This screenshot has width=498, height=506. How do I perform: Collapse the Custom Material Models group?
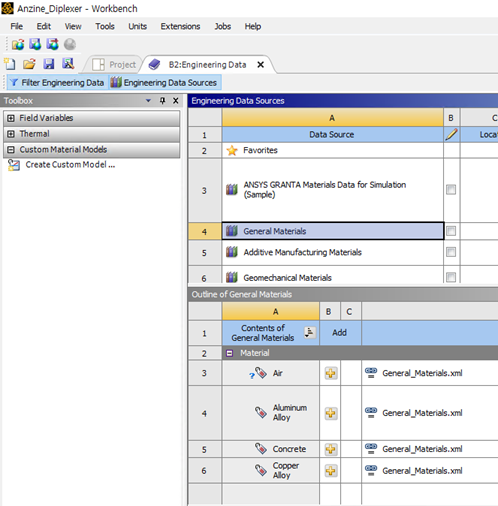pos(11,150)
